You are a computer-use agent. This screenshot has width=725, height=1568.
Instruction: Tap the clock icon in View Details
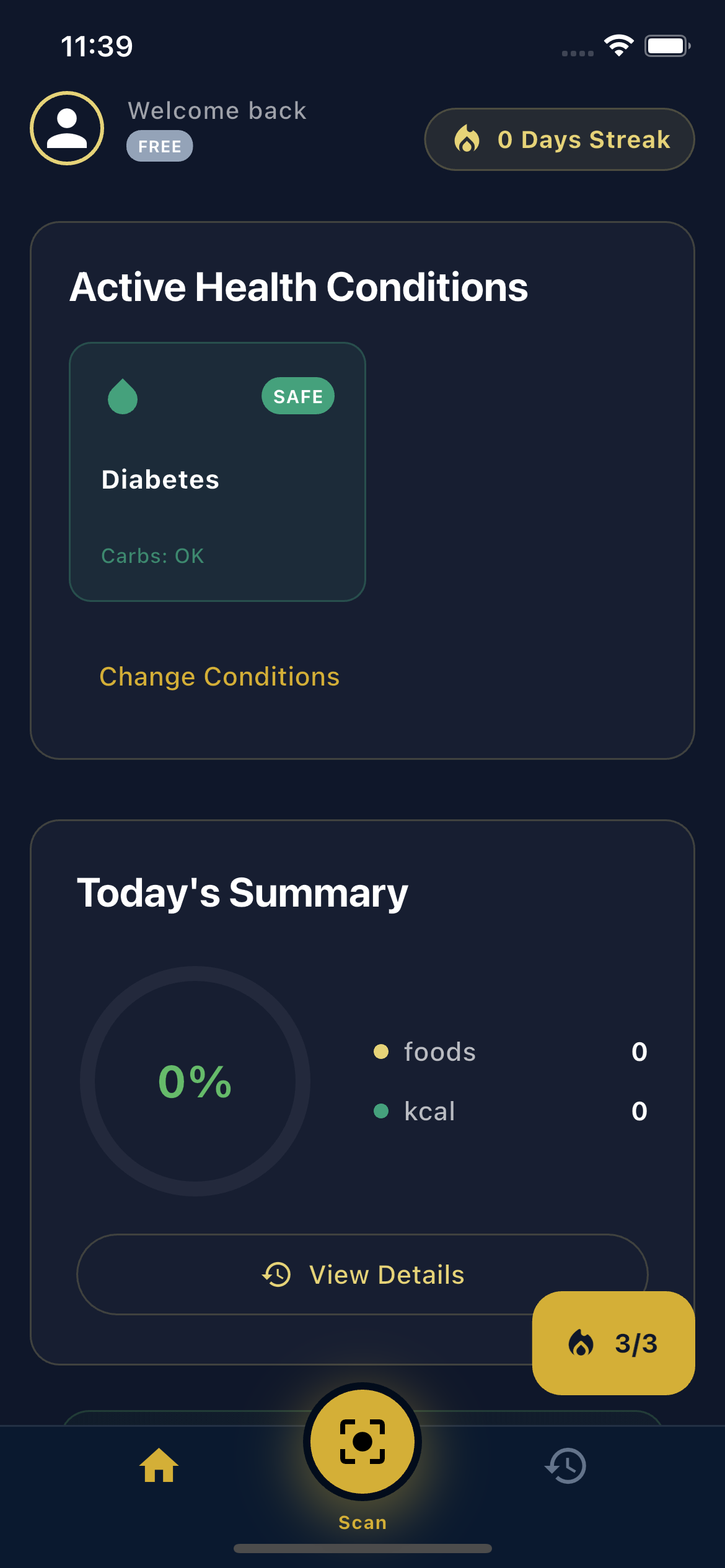point(276,1274)
